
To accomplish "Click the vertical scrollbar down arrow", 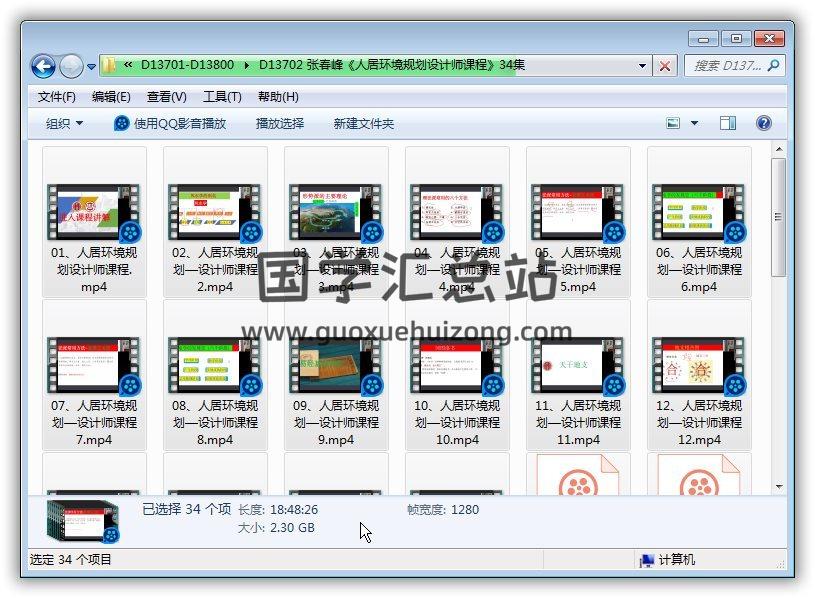I will pos(779,486).
